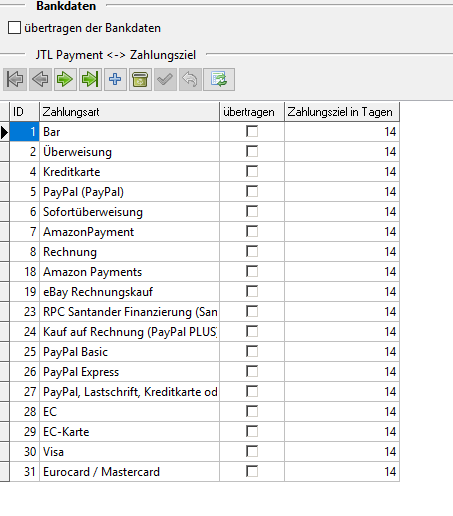Add new payment record plus icon

[115, 79]
